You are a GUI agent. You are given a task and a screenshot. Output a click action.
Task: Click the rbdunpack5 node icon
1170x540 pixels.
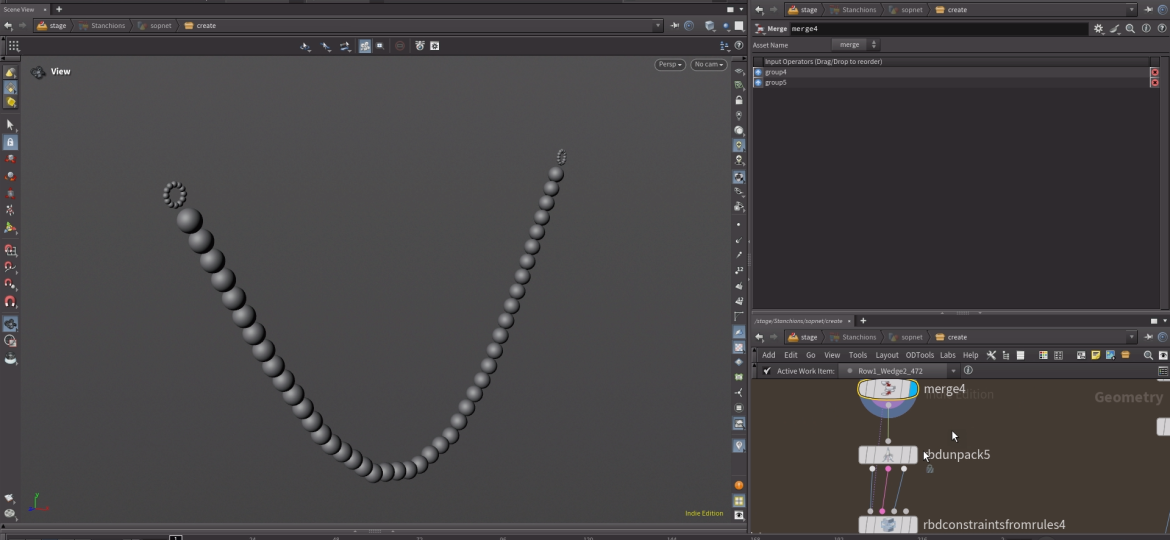(x=887, y=455)
